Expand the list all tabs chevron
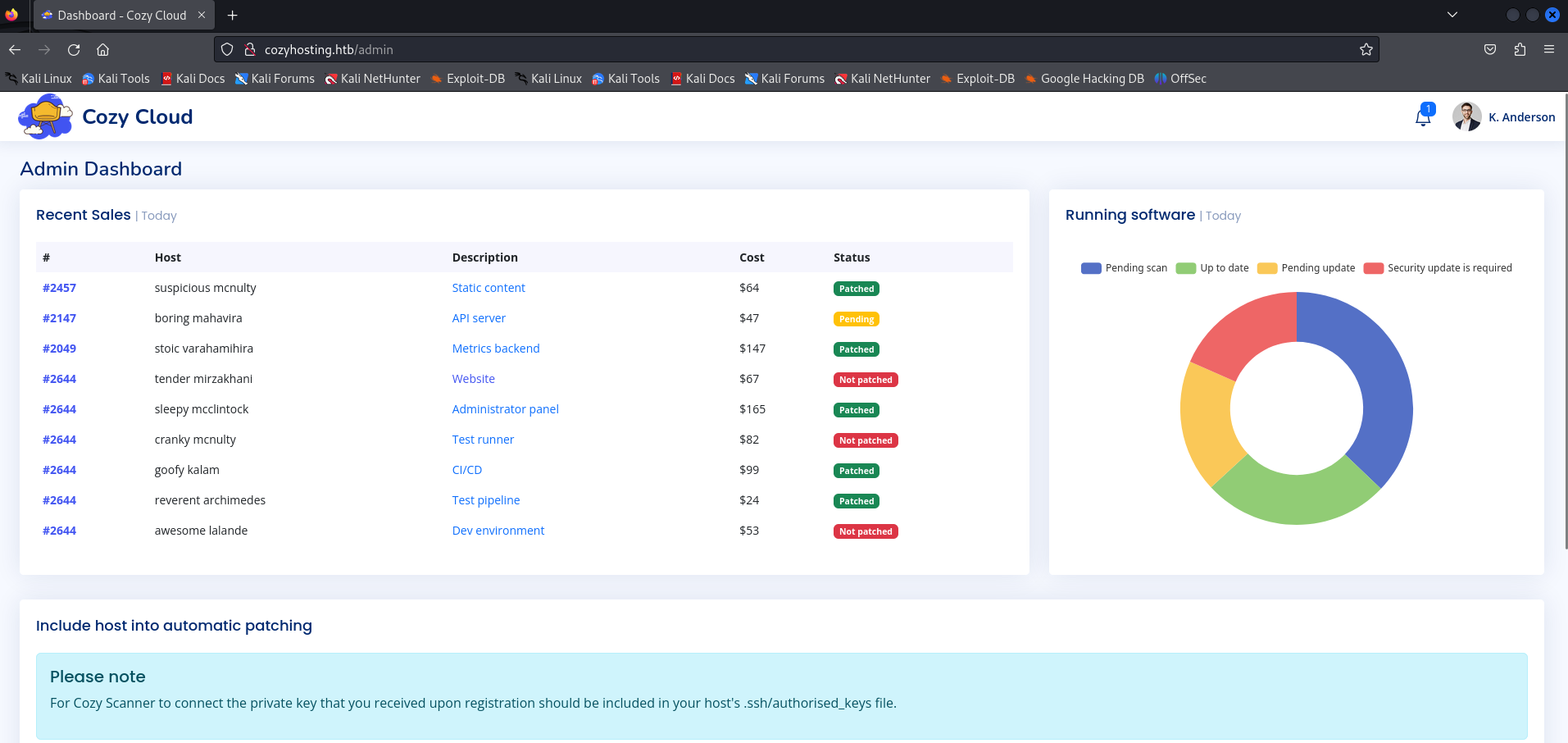This screenshot has height=743, width=1568. tap(1452, 15)
